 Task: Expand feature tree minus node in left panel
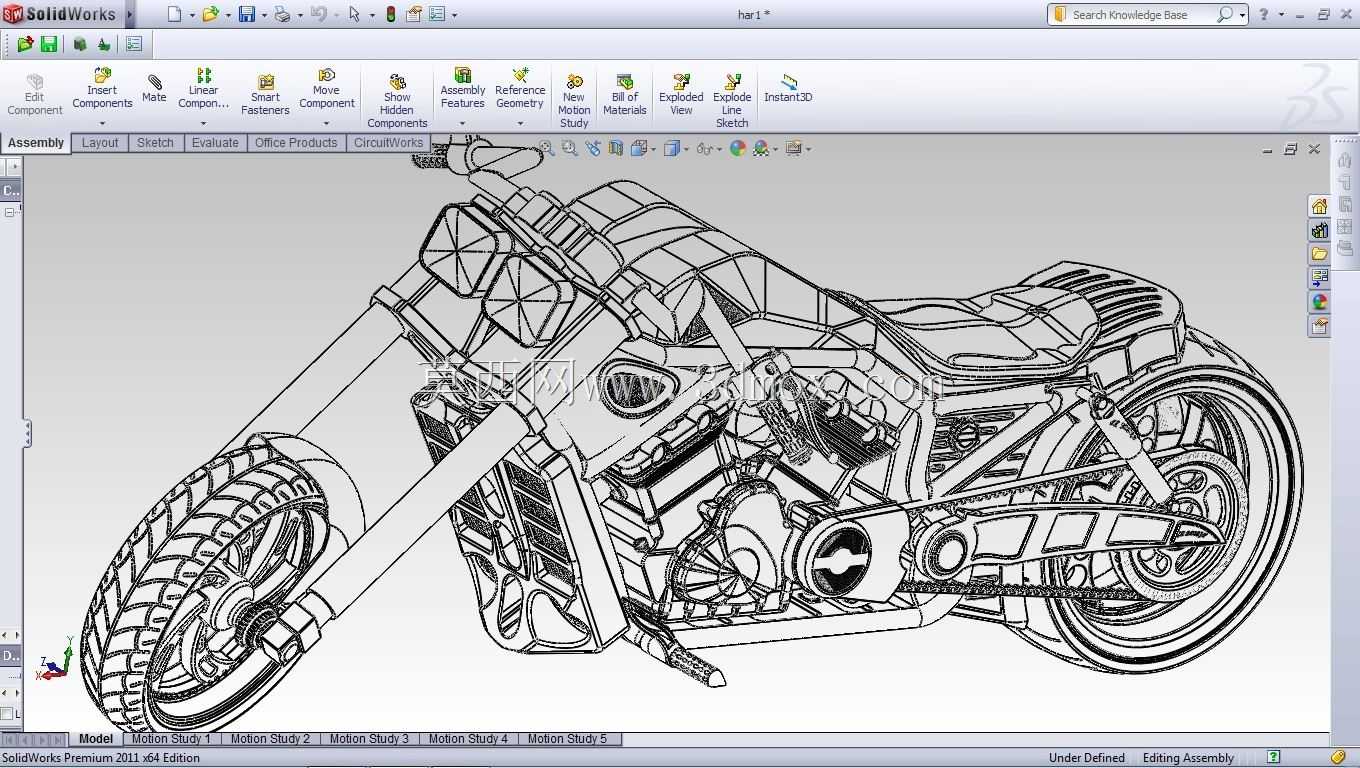pos(9,212)
